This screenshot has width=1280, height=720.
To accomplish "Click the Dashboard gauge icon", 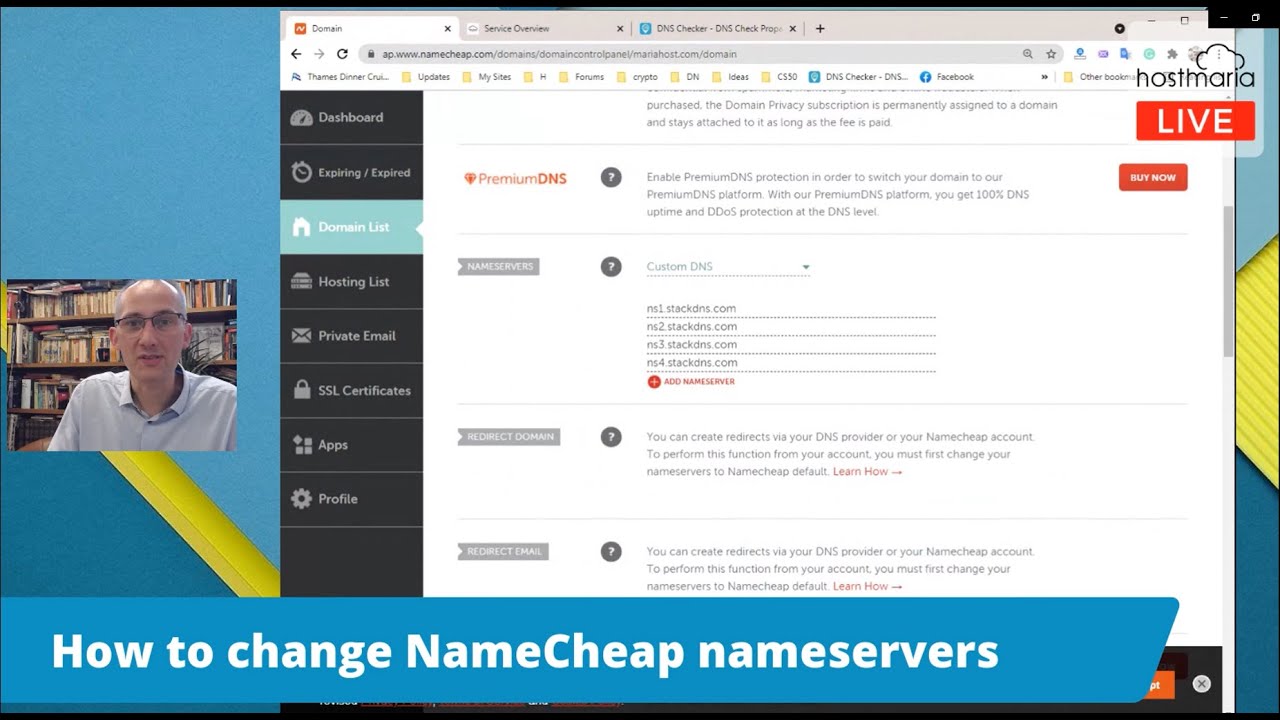I will tap(301, 118).
